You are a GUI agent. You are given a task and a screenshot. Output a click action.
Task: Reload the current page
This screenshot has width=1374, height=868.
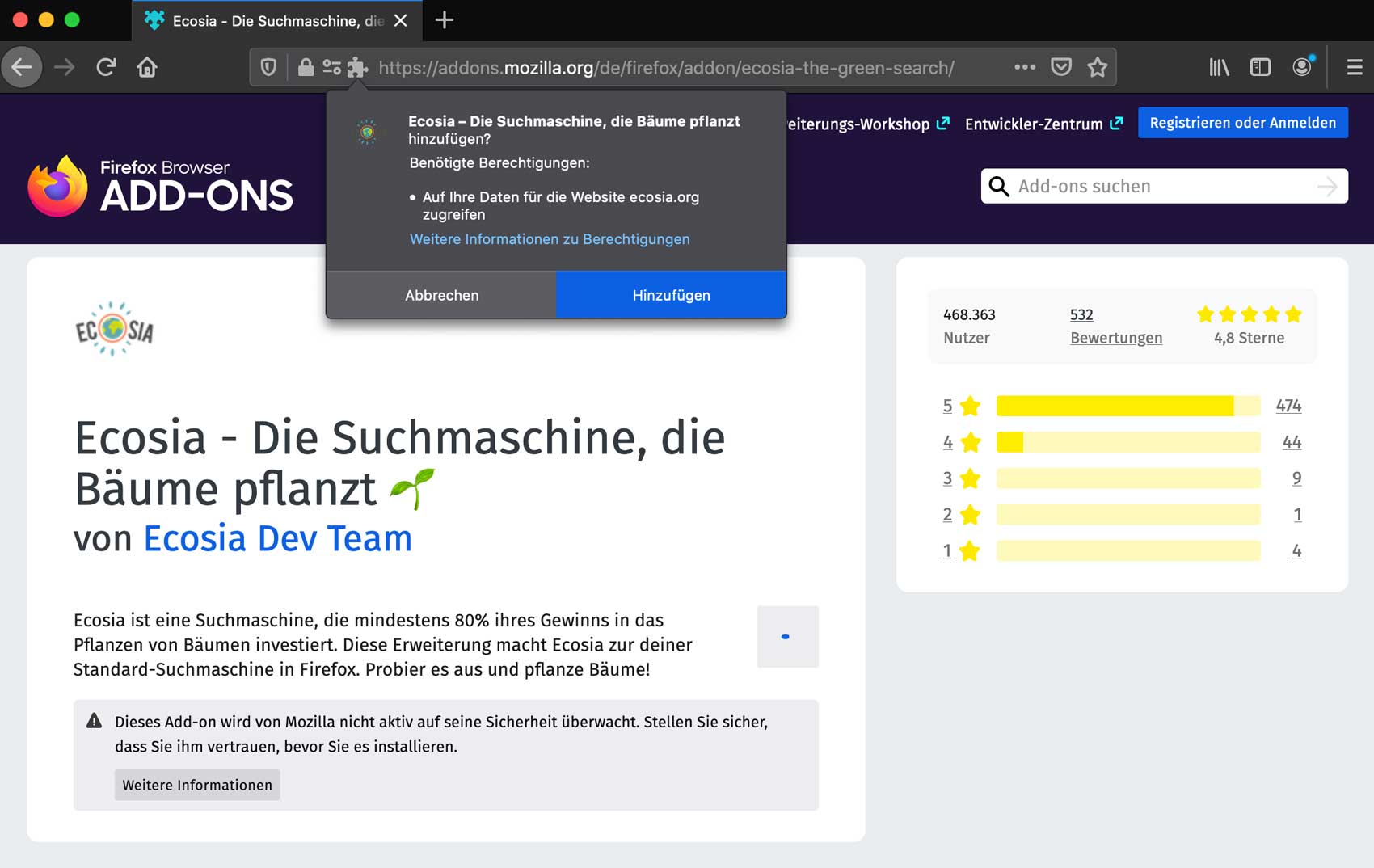[x=106, y=67]
